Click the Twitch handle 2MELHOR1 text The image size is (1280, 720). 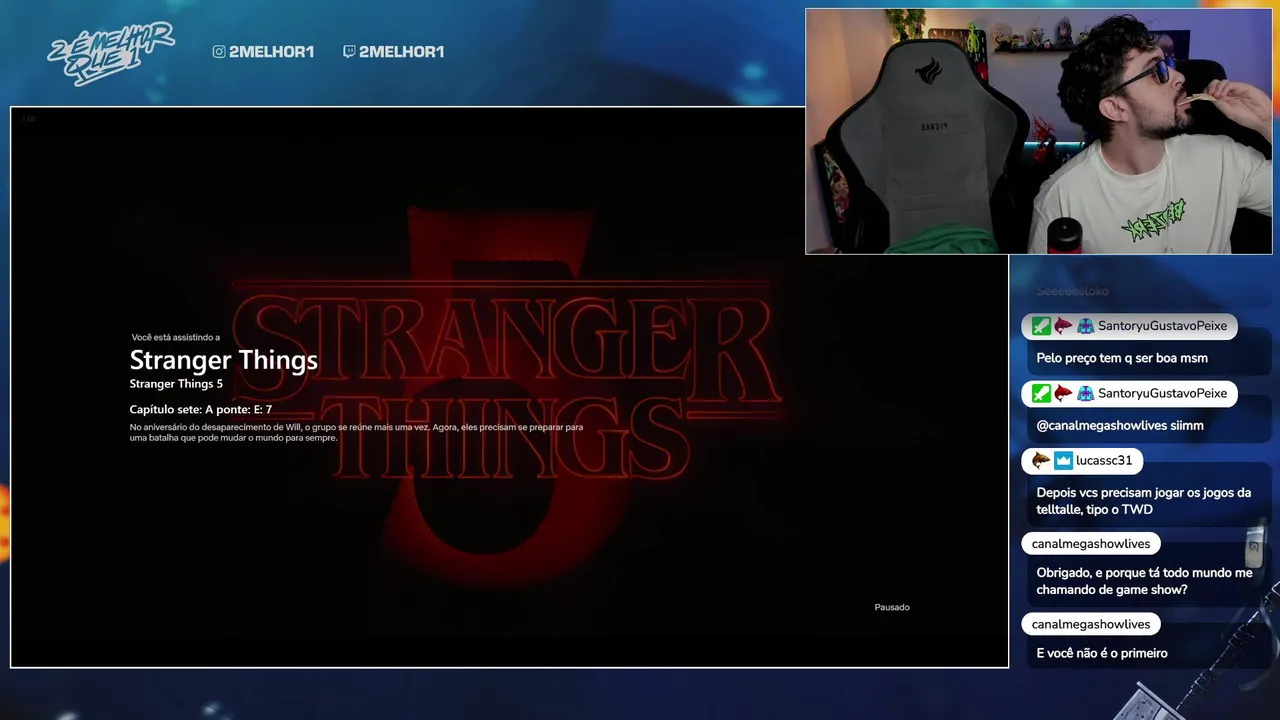401,52
